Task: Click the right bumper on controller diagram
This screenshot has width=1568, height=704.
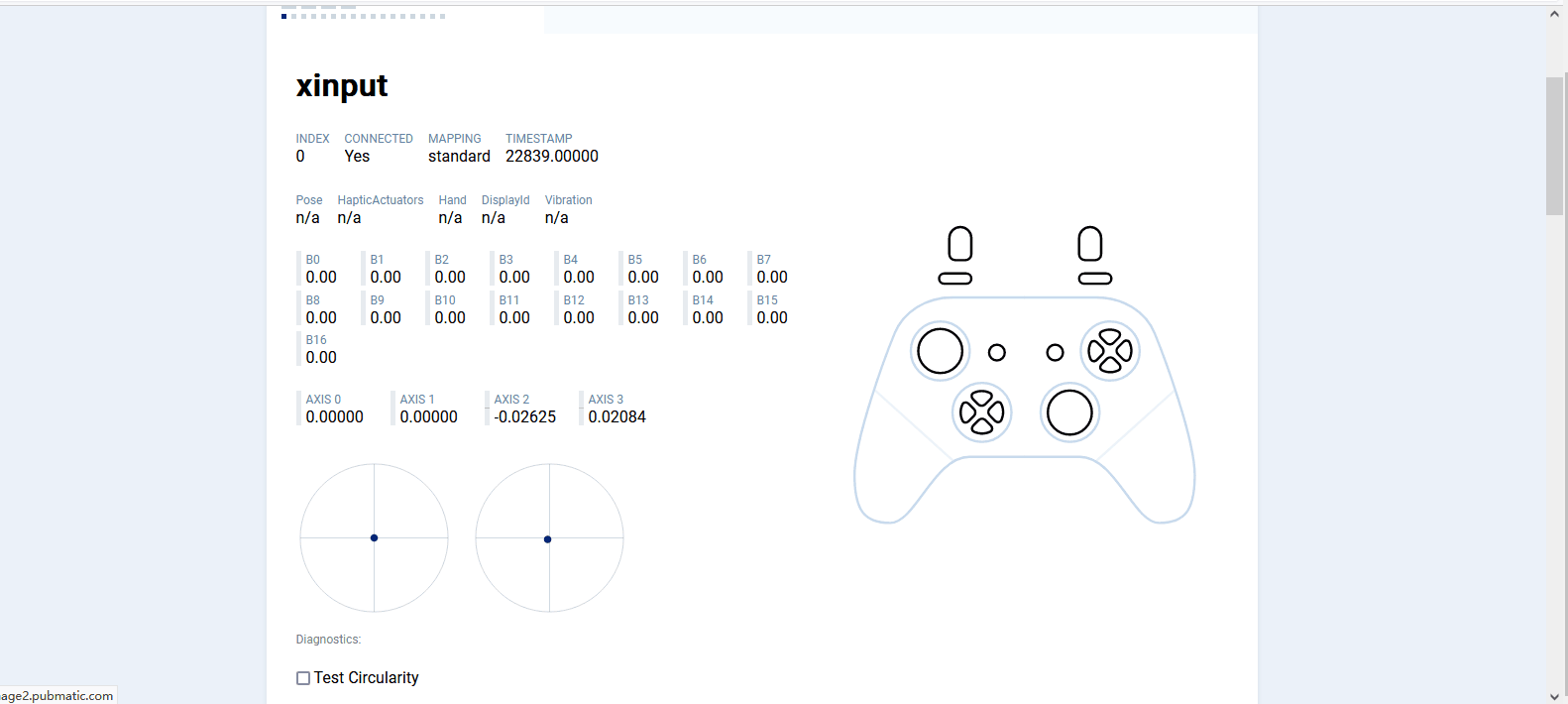Action: click(x=1095, y=279)
